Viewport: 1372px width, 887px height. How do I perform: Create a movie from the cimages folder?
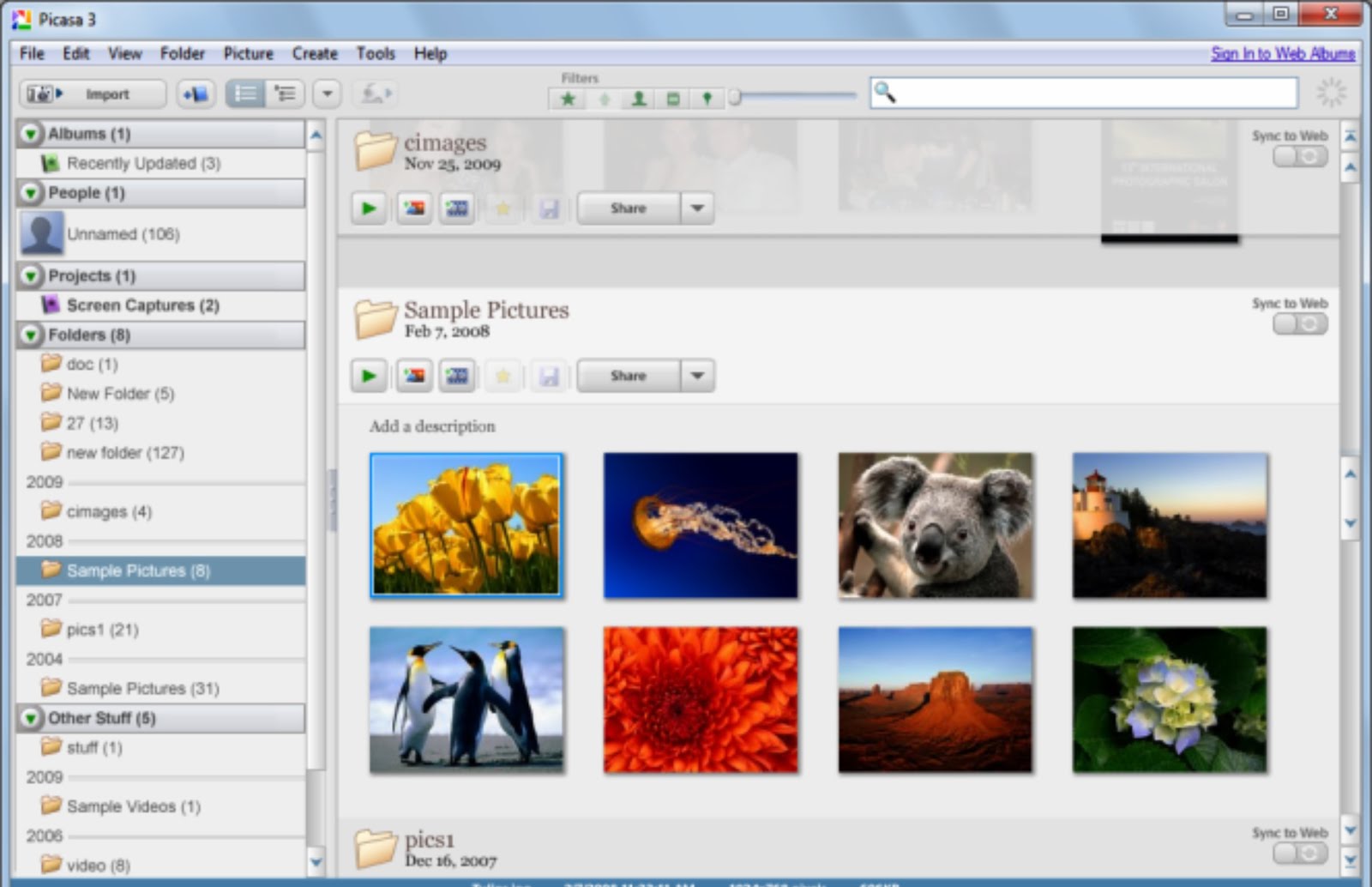tap(457, 208)
